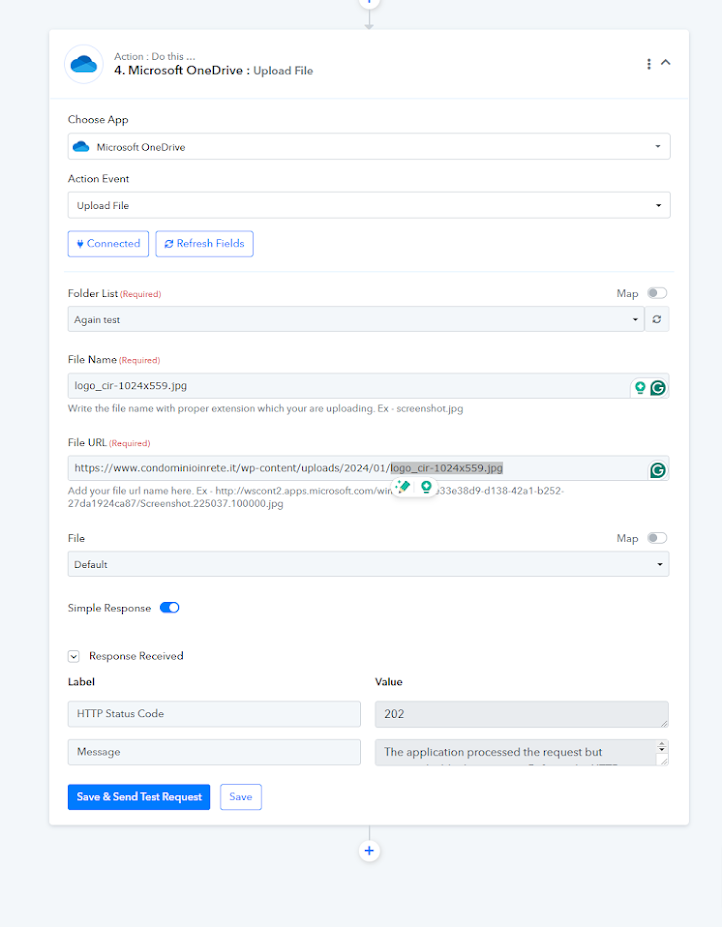Click the refresh icon in Refresh Fields
The width and height of the screenshot is (722, 927).
(x=169, y=244)
